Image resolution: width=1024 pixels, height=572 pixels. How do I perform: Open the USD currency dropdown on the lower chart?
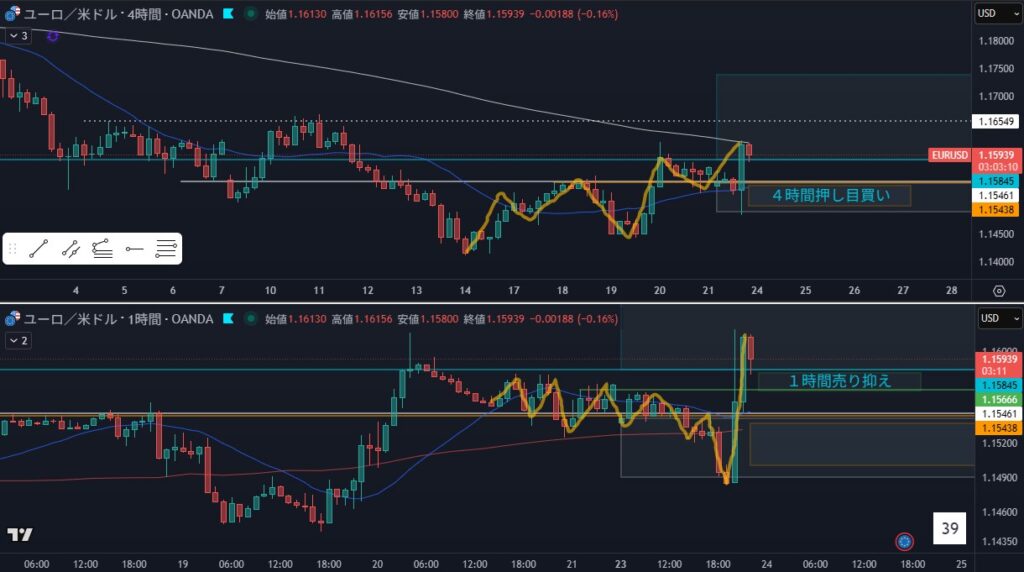click(998, 318)
